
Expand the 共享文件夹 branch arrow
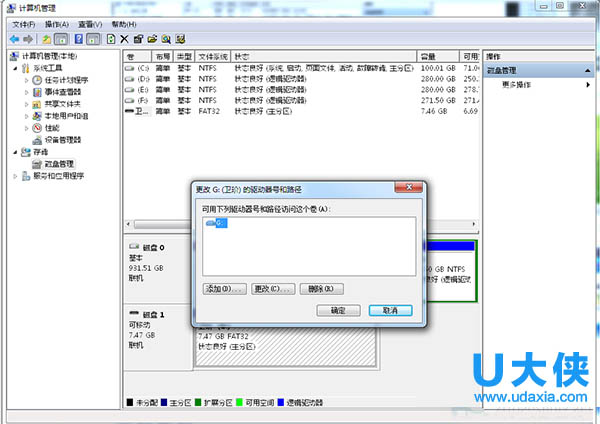click(x=26, y=104)
